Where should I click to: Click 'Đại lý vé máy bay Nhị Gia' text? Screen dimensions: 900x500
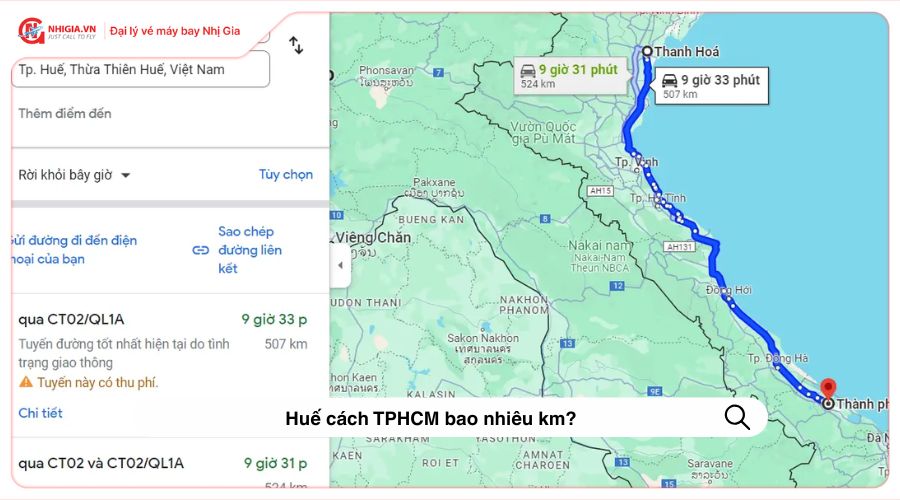pos(175,31)
